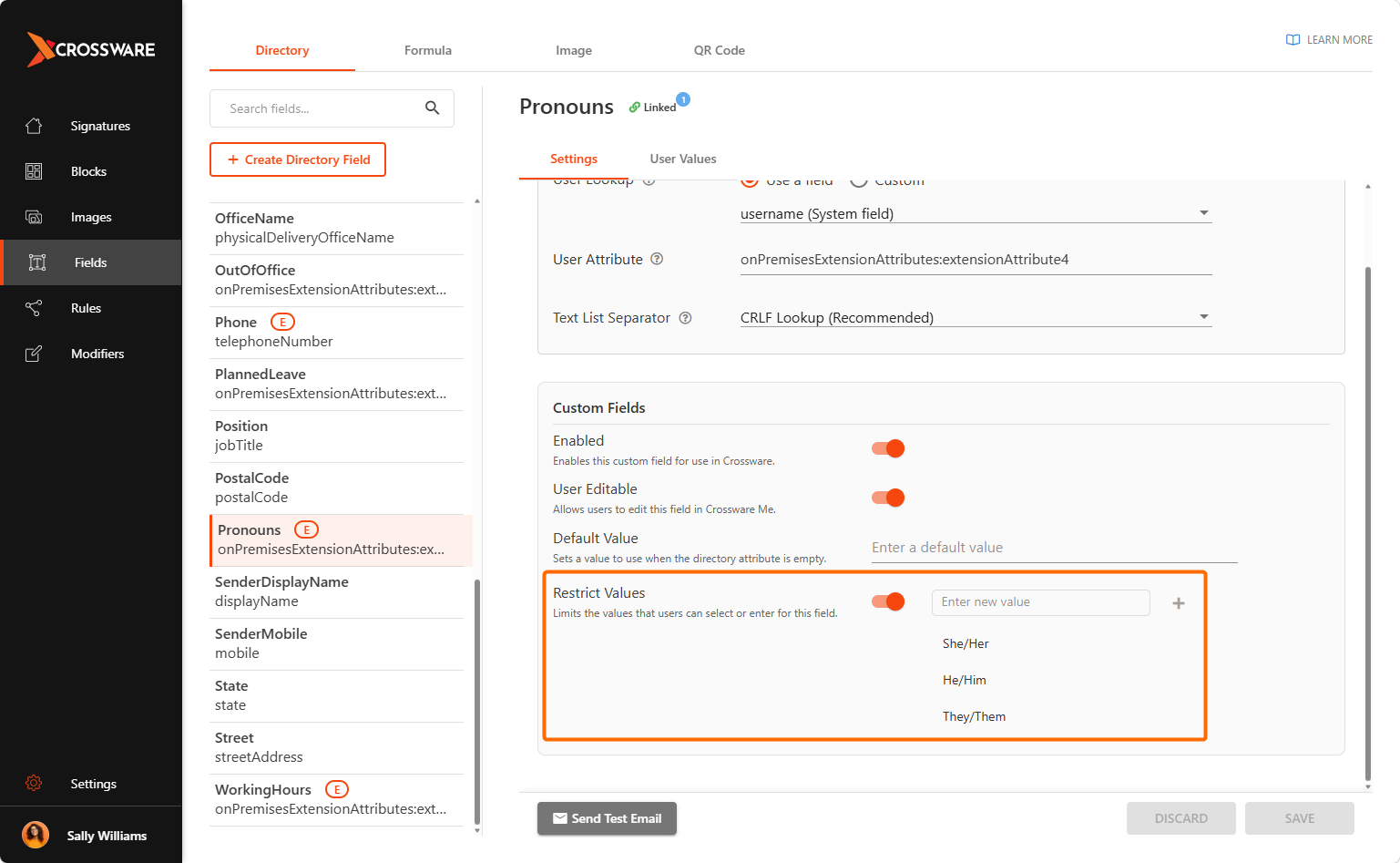1400x863 pixels.
Task: Select the SenderDisplayName field row
Action: 336,592
